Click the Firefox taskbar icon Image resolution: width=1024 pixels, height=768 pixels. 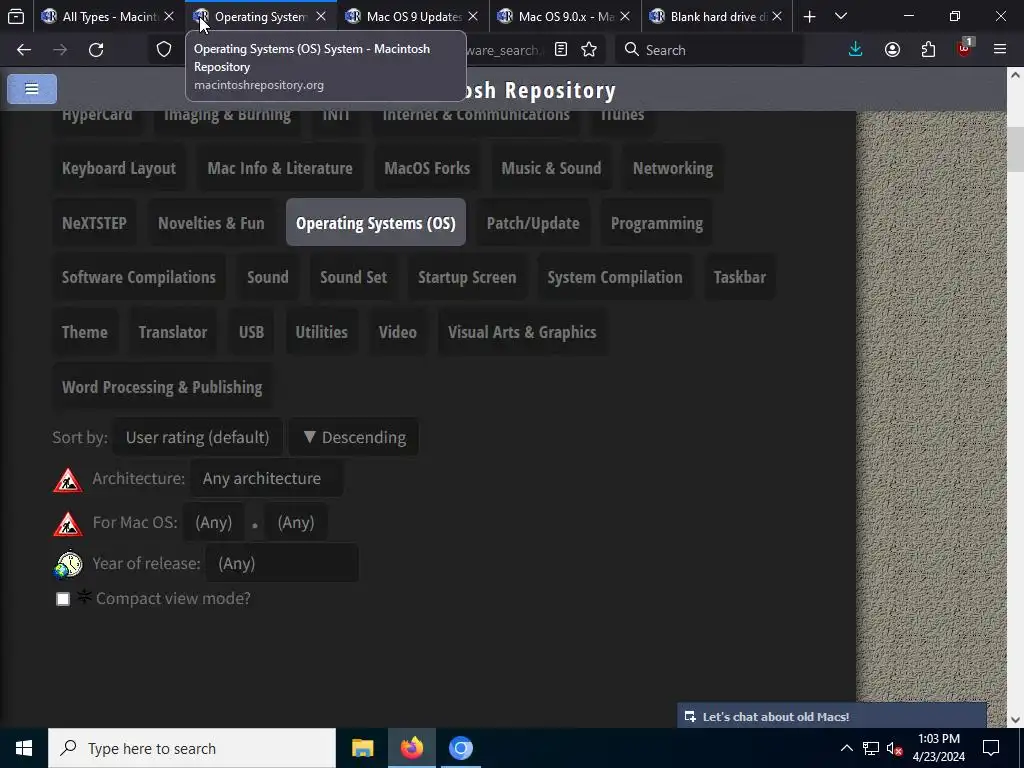click(412, 748)
